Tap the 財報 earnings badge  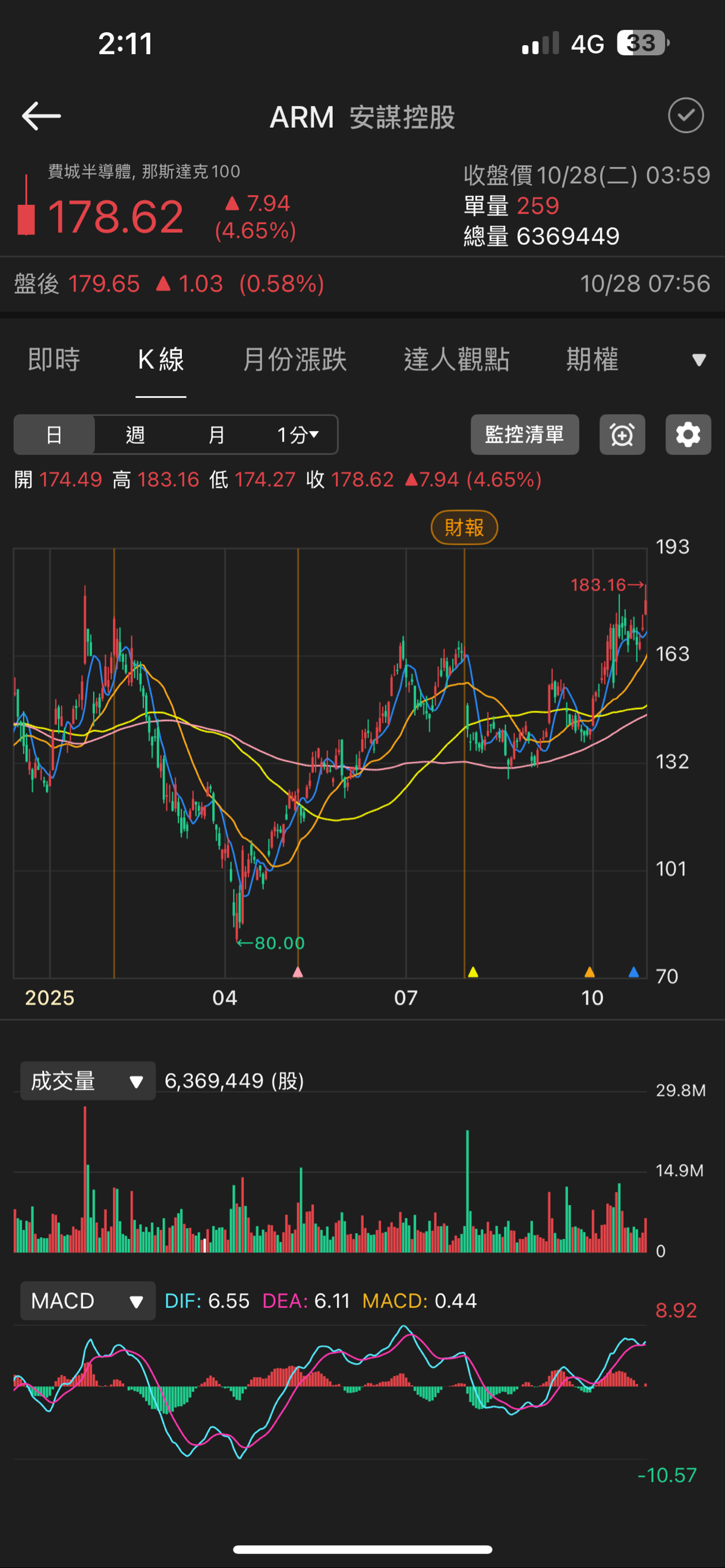click(464, 527)
